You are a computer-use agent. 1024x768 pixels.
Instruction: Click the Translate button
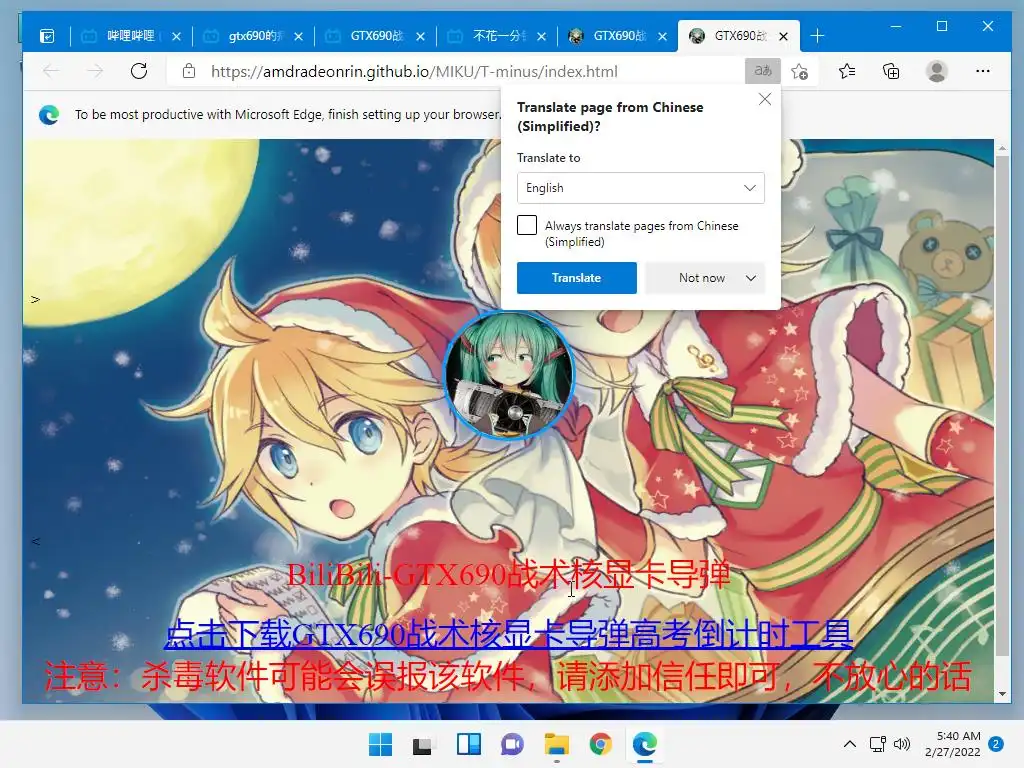click(577, 278)
